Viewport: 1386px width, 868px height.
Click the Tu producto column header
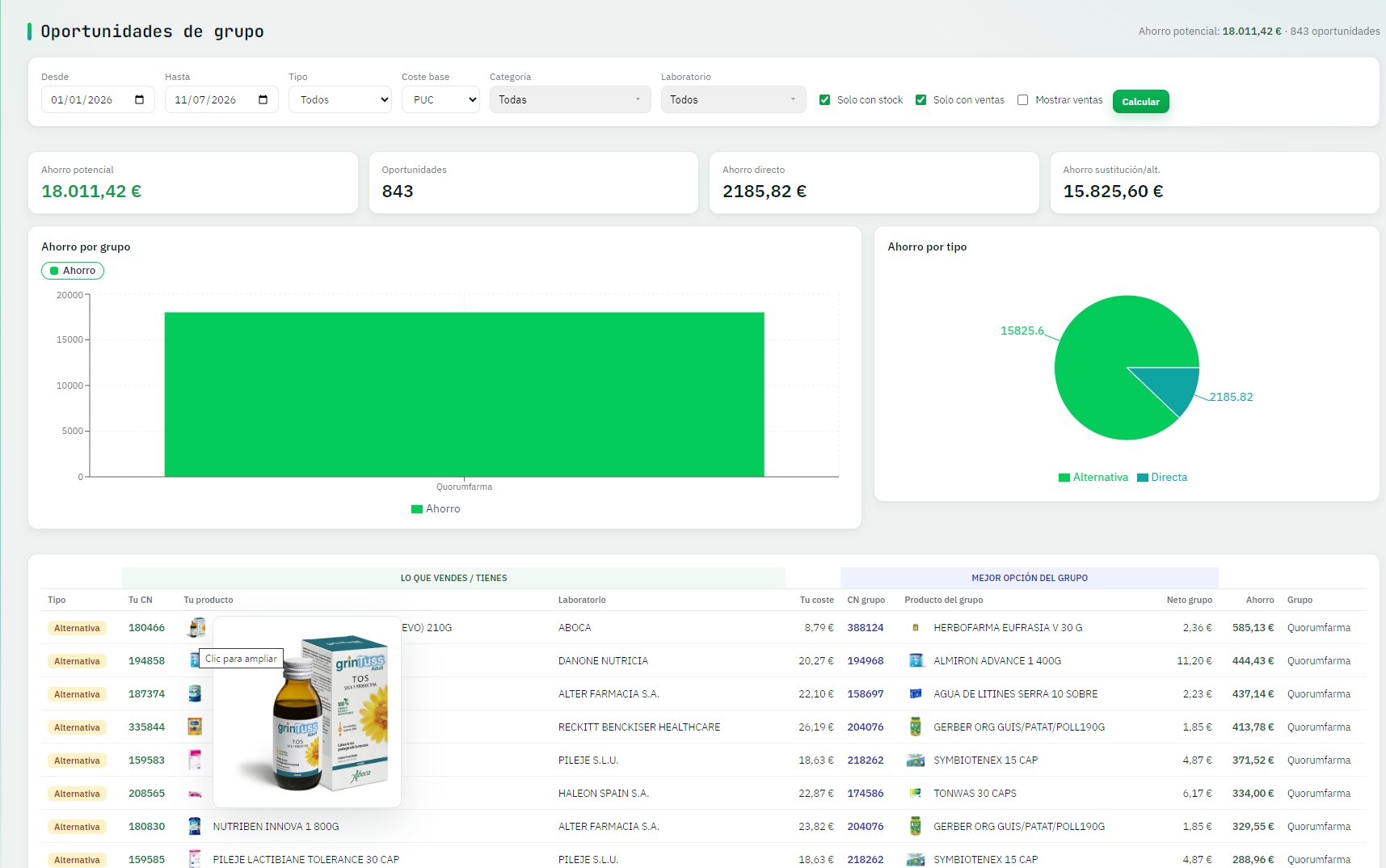tap(209, 600)
